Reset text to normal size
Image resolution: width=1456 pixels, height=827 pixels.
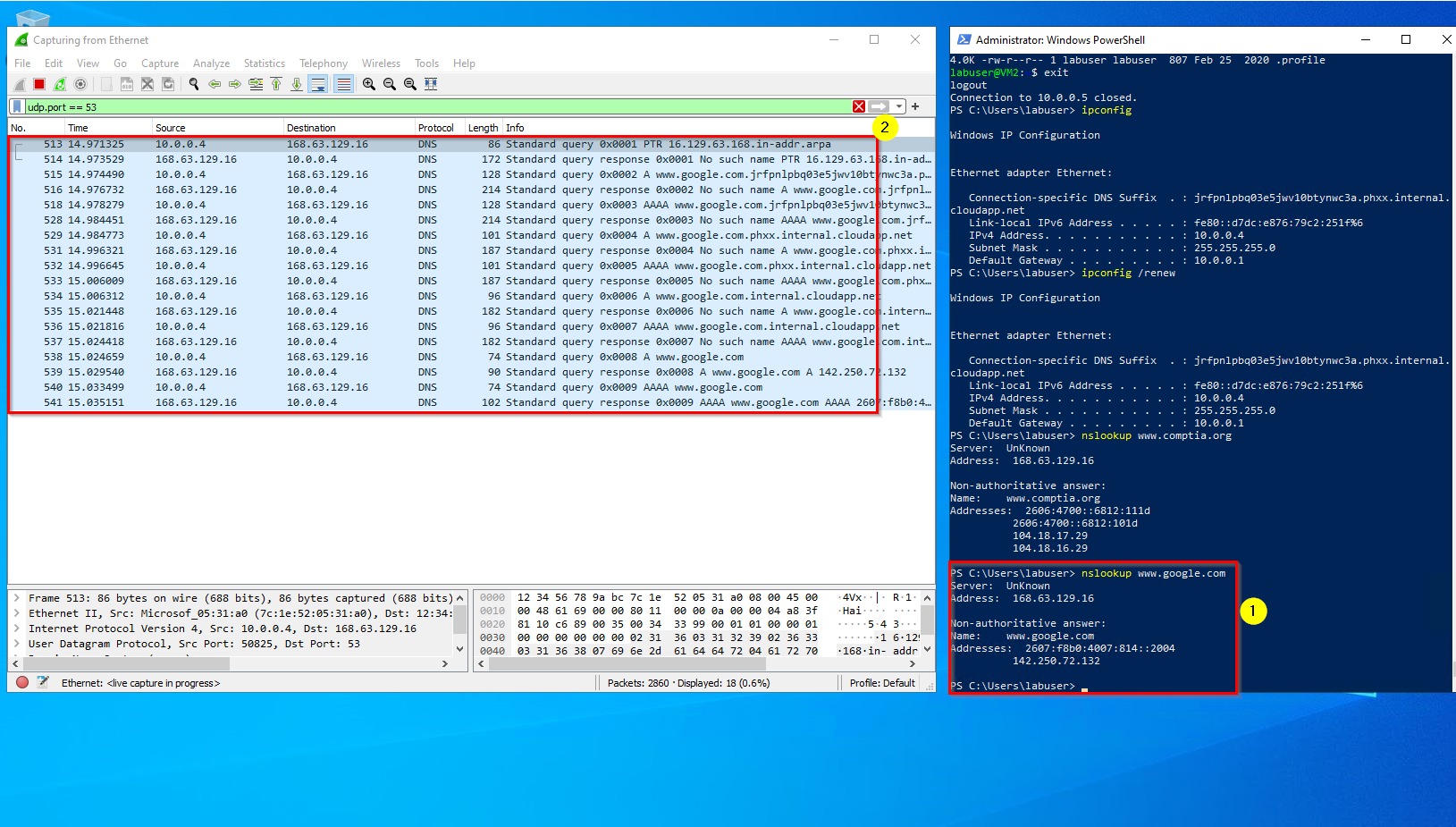click(410, 84)
